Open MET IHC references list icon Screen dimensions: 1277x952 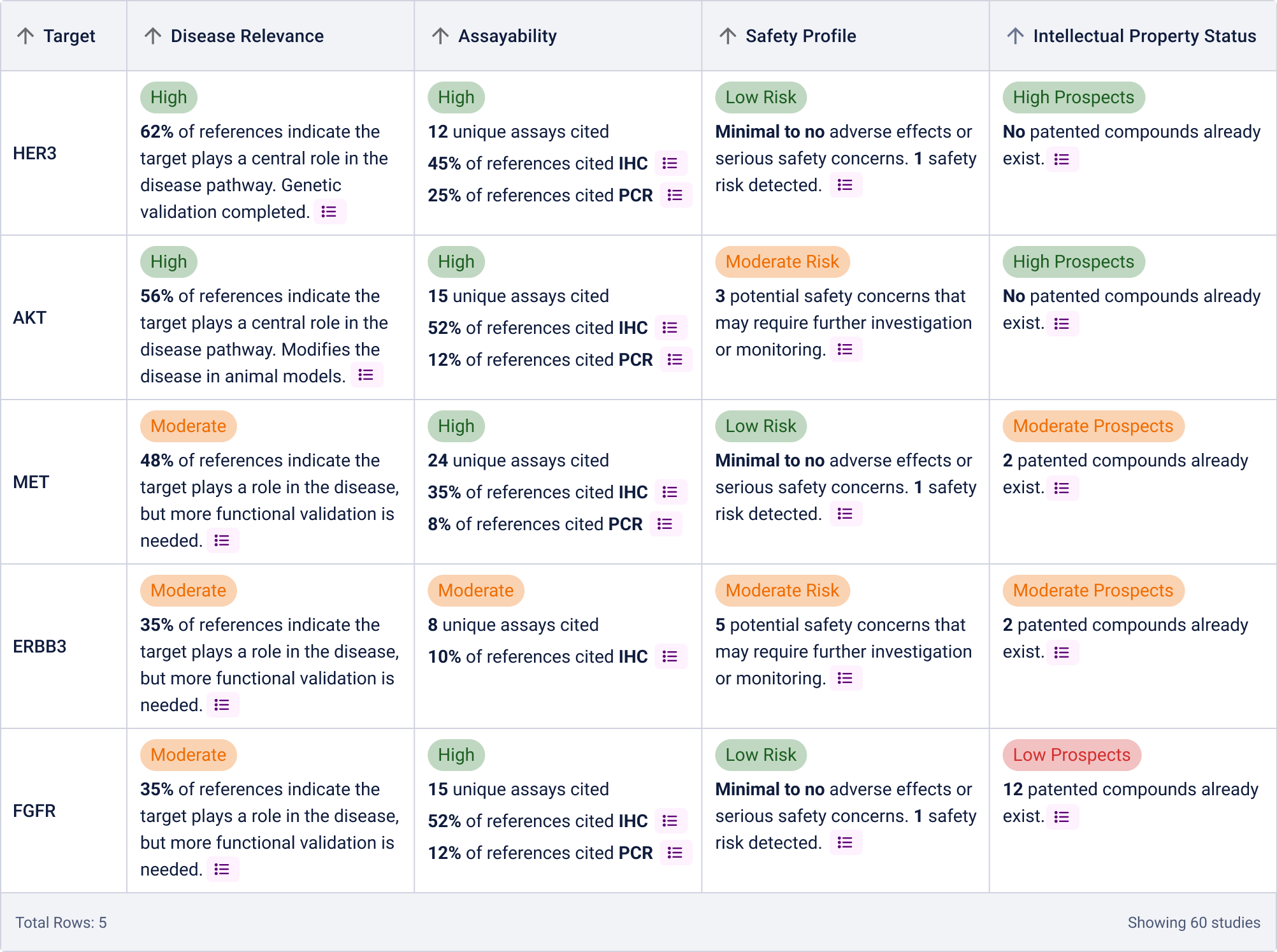tap(670, 492)
